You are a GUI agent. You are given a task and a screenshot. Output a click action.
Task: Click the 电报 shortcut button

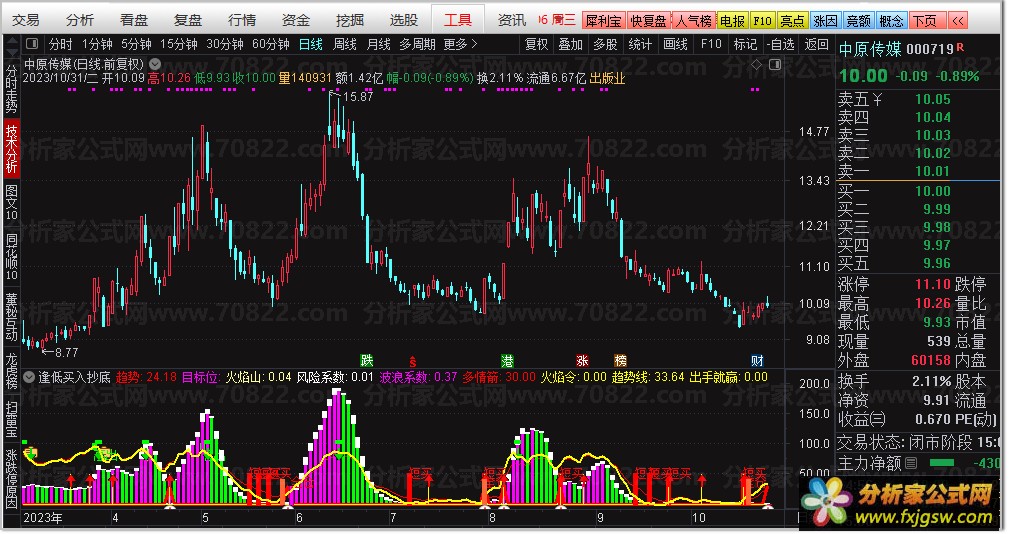(x=732, y=21)
